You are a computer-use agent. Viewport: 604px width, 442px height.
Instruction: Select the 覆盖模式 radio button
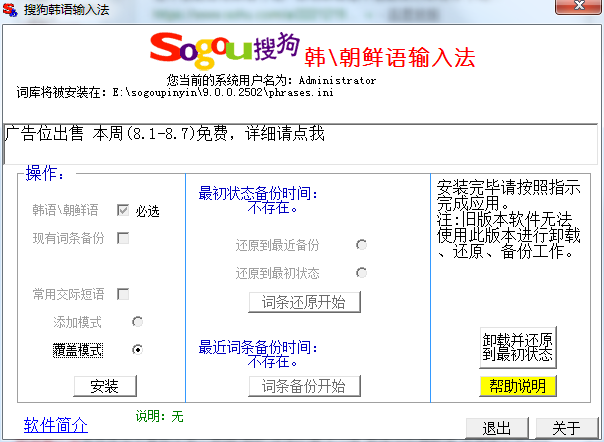(x=138, y=350)
